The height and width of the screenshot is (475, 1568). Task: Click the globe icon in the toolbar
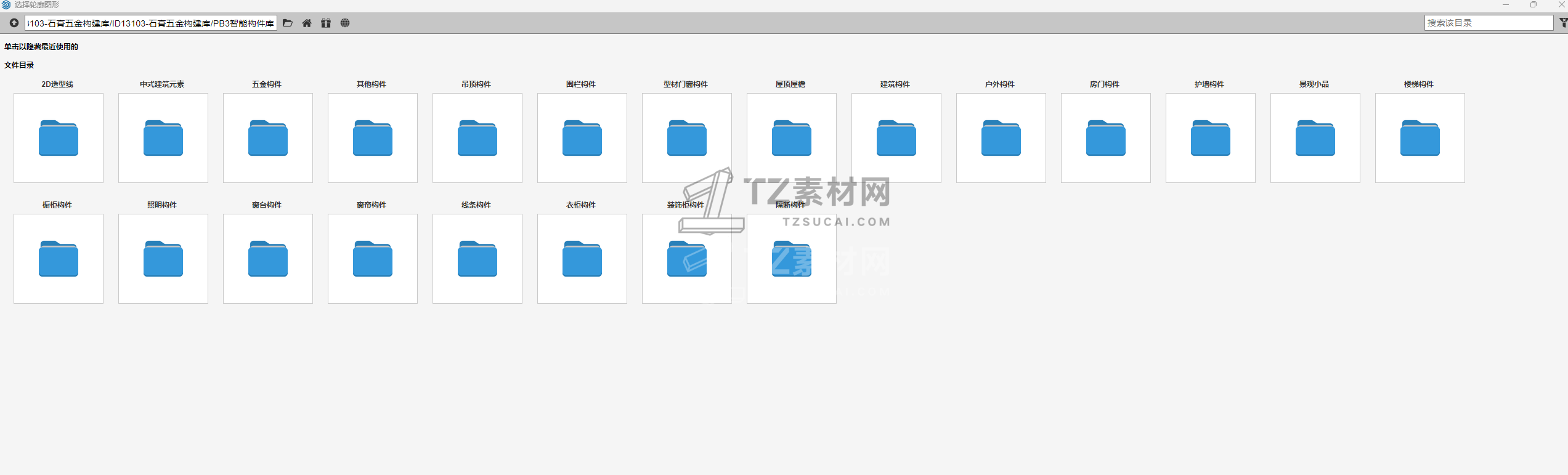(345, 23)
